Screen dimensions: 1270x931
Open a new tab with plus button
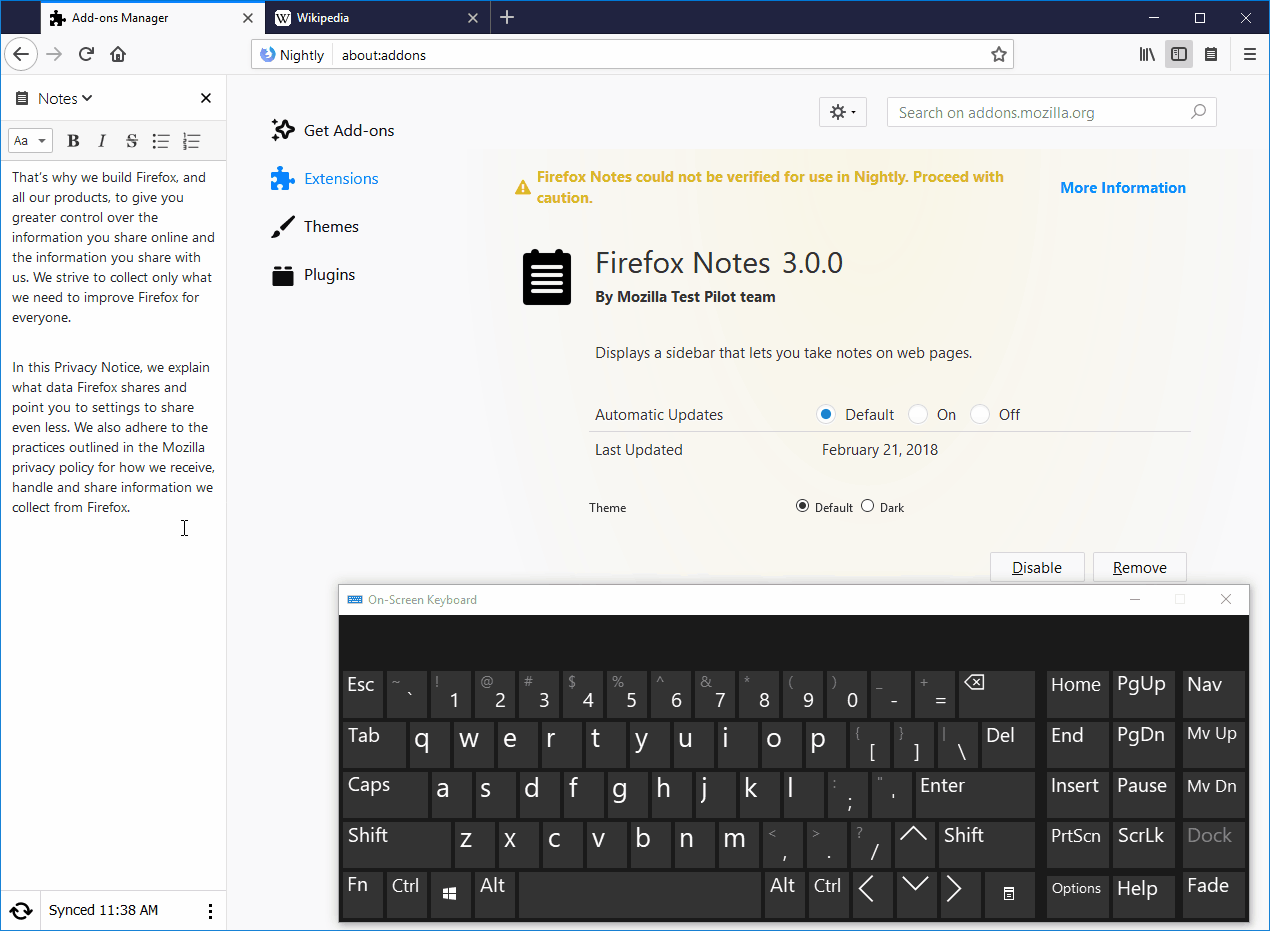[x=507, y=17]
